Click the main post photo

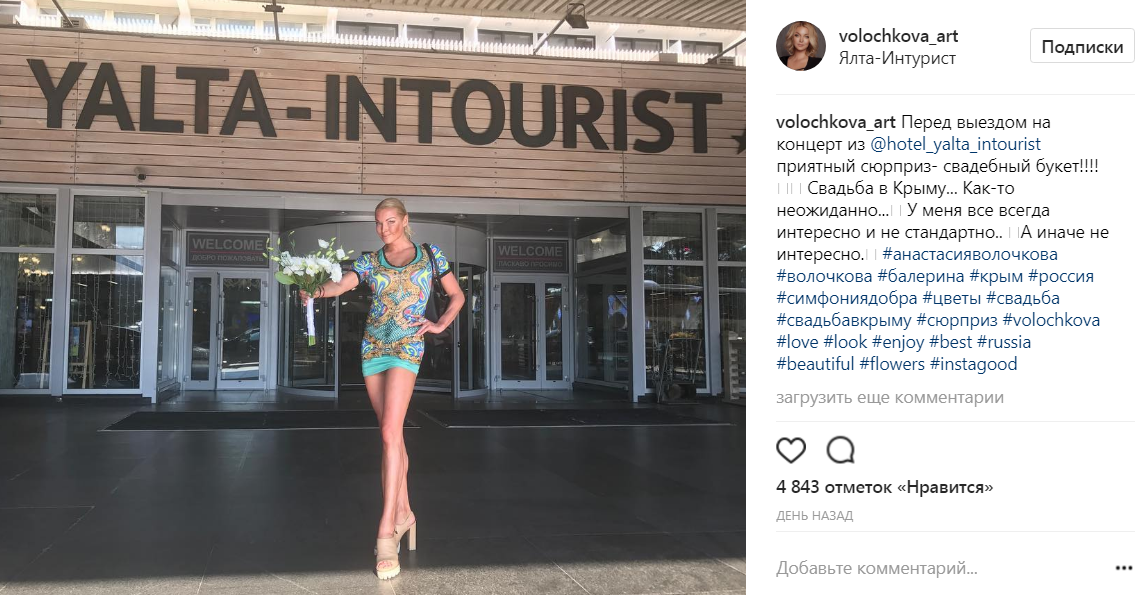tap(373, 297)
